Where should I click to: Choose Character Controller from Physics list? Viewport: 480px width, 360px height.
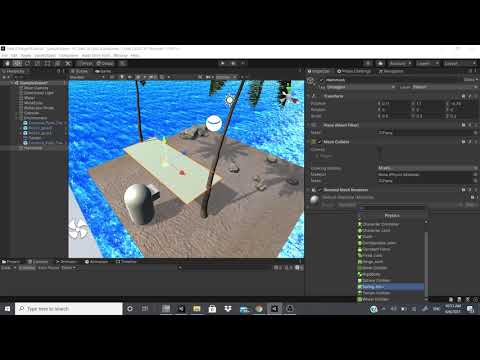pos(391,224)
